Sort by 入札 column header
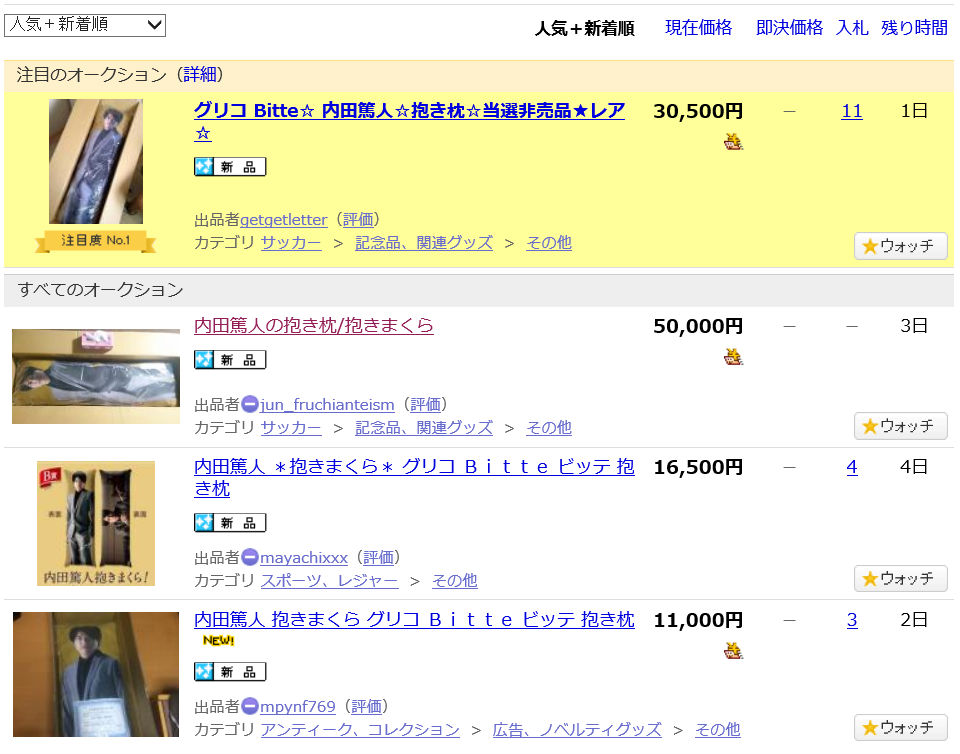The height and width of the screenshot is (754, 960). (852, 28)
